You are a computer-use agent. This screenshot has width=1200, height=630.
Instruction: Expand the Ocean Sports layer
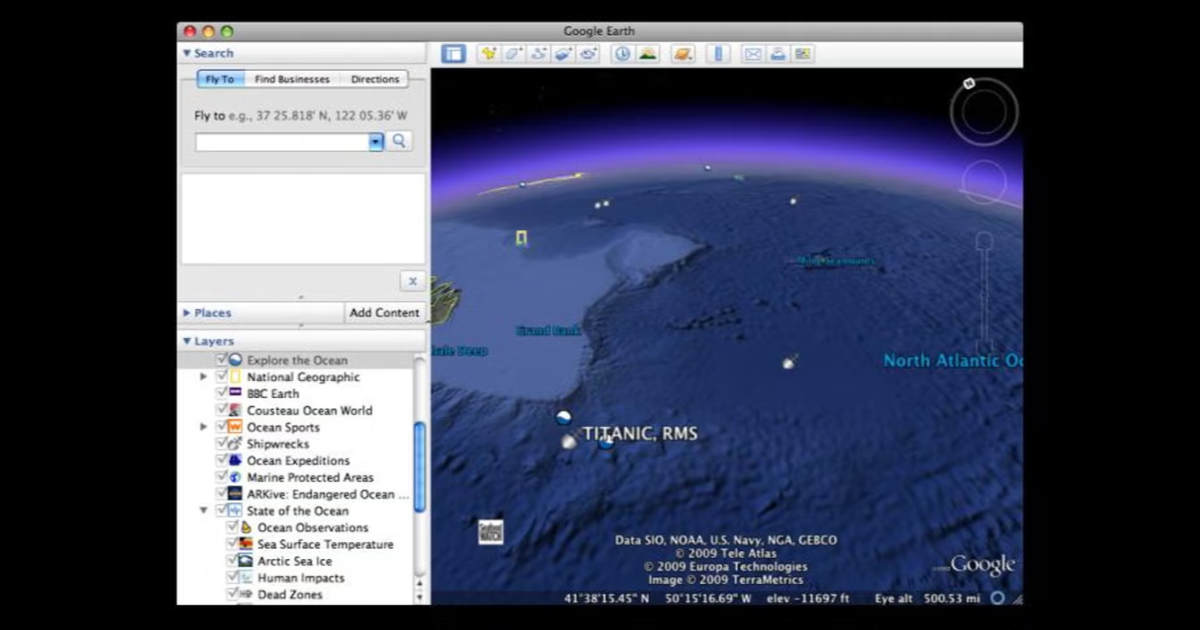[203, 427]
